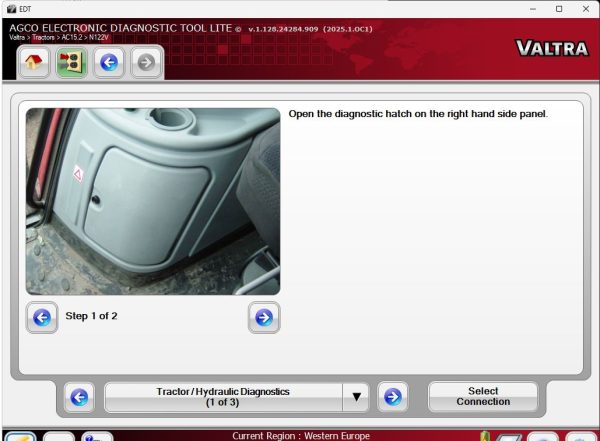Click the Valtra logo
The image size is (600, 441).
pos(552,49)
